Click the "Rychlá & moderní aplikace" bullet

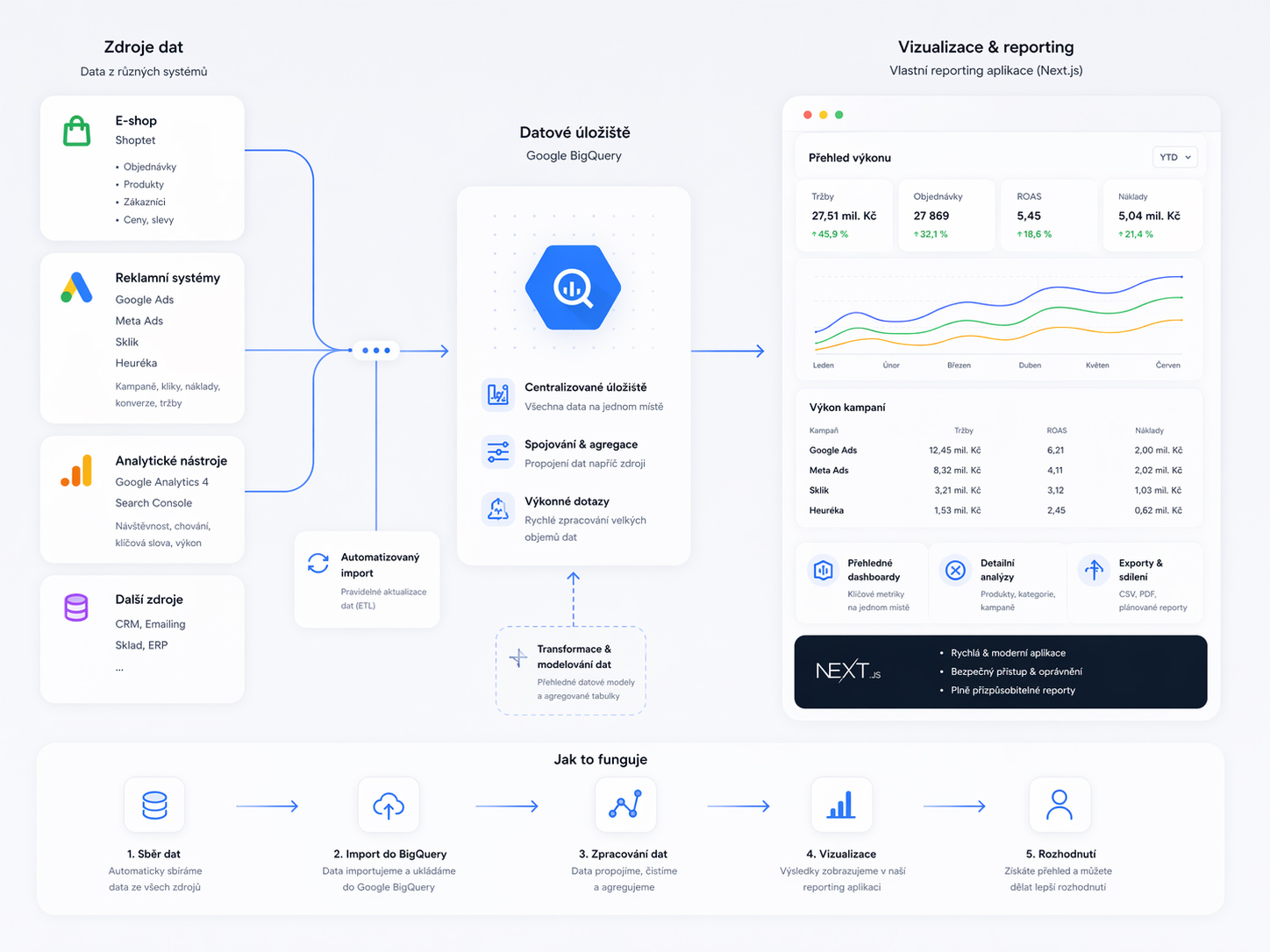pos(1009,653)
